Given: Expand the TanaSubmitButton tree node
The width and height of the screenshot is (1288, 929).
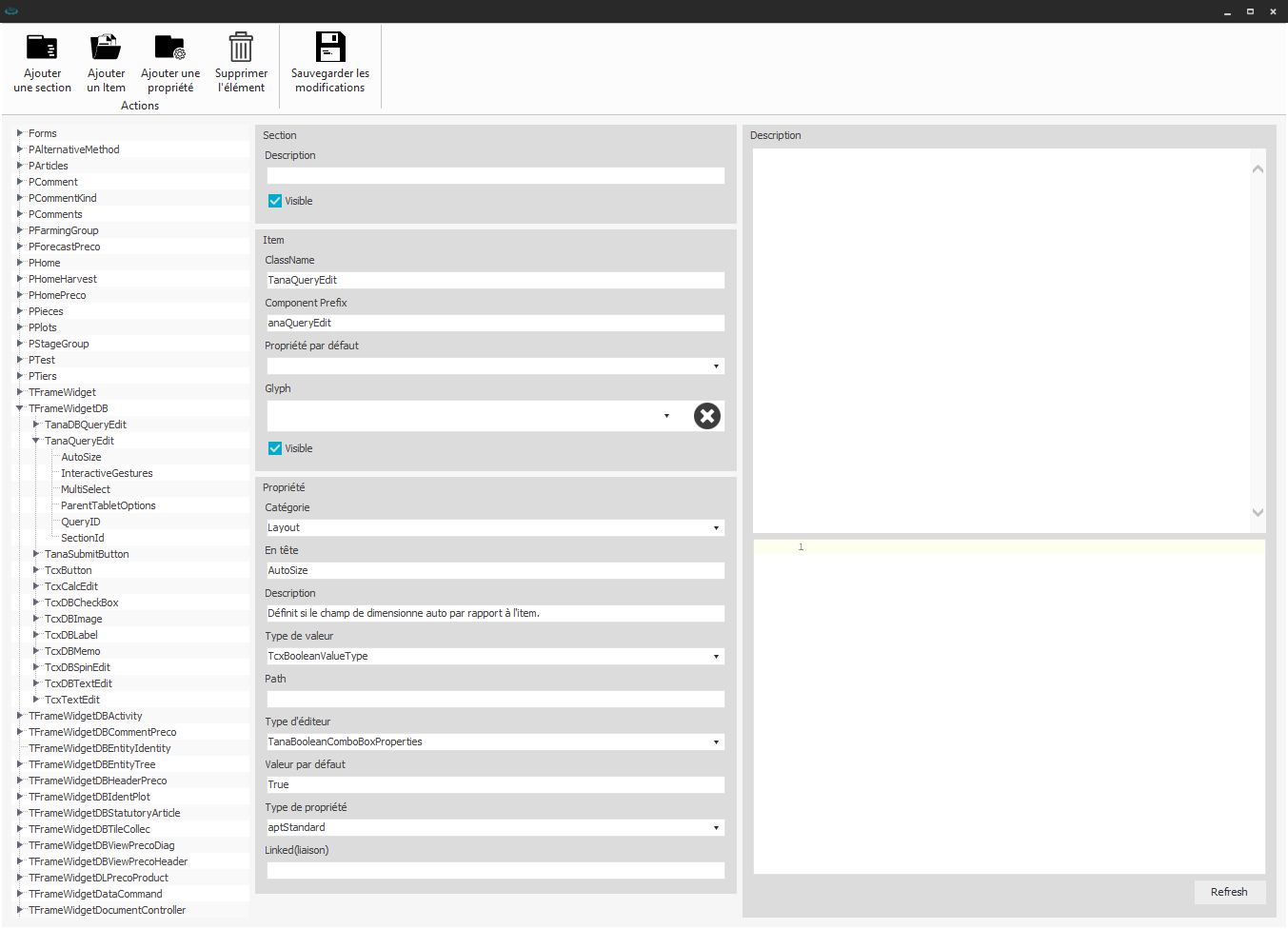Looking at the screenshot, I should [36, 554].
